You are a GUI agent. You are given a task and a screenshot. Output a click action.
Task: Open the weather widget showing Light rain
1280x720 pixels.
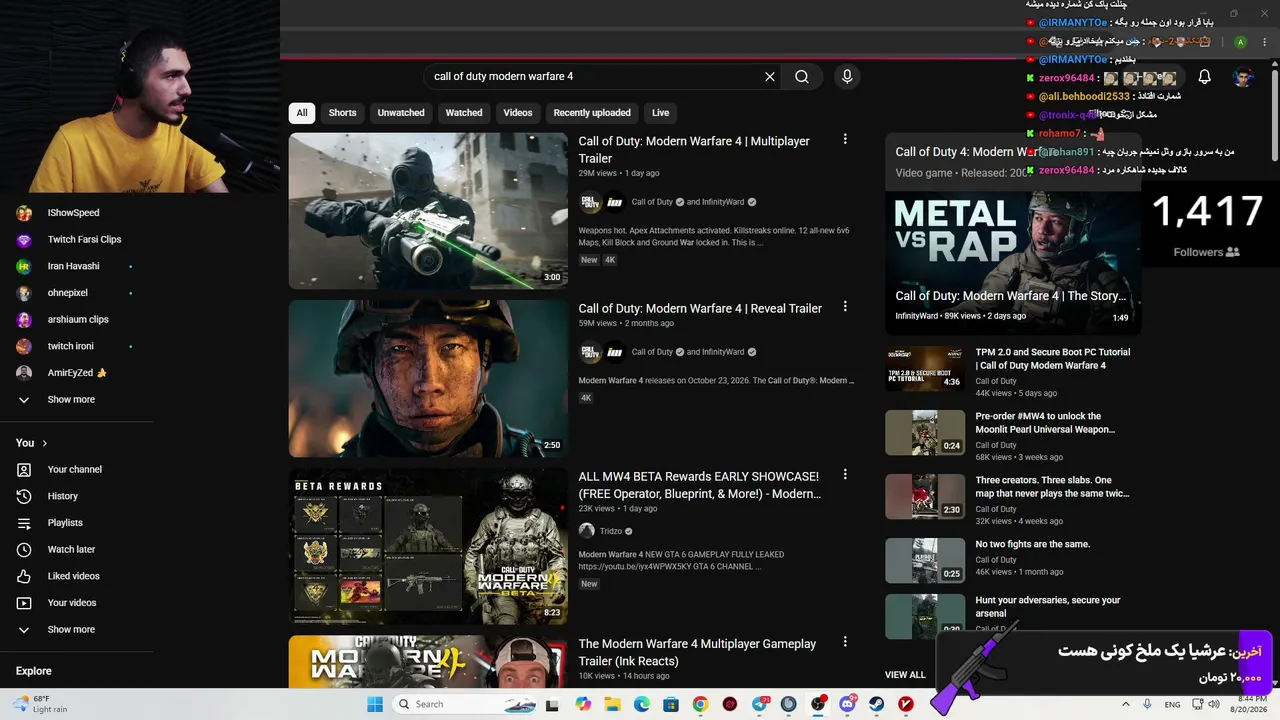pyautogui.click(x=40, y=704)
